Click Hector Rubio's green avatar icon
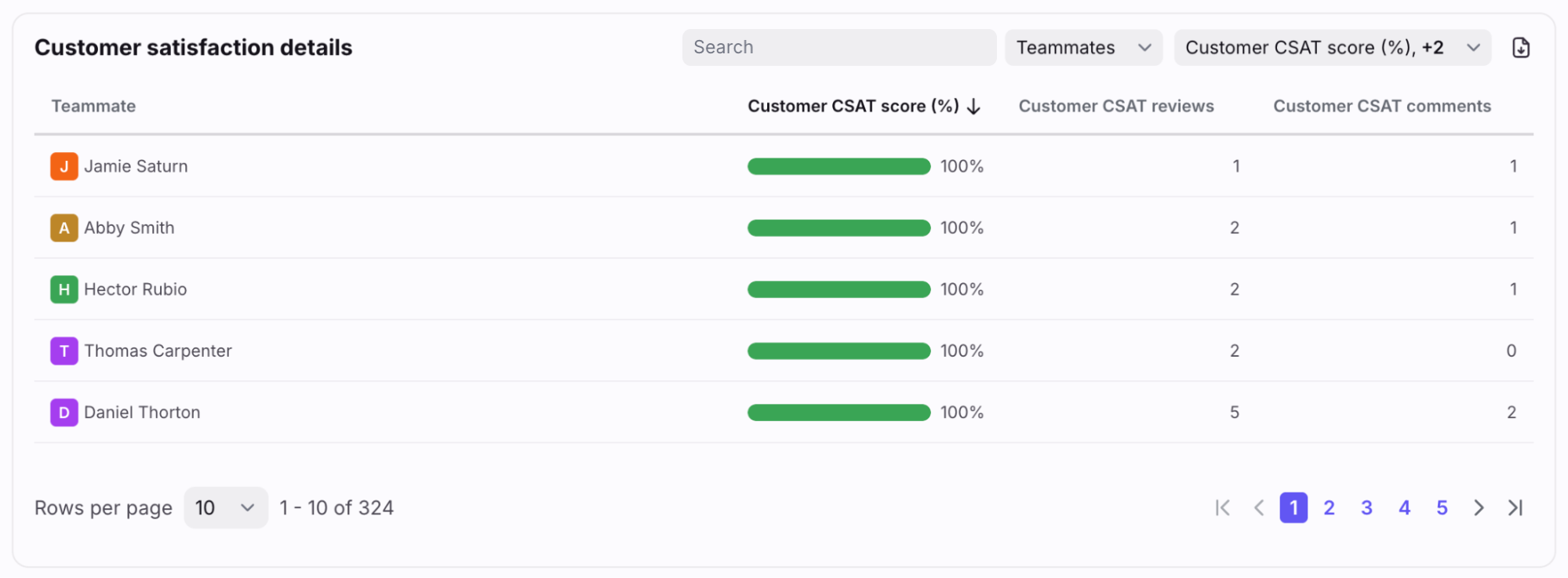Image resolution: width=1568 pixels, height=578 pixels. pyautogui.click(x=64, y=289)
